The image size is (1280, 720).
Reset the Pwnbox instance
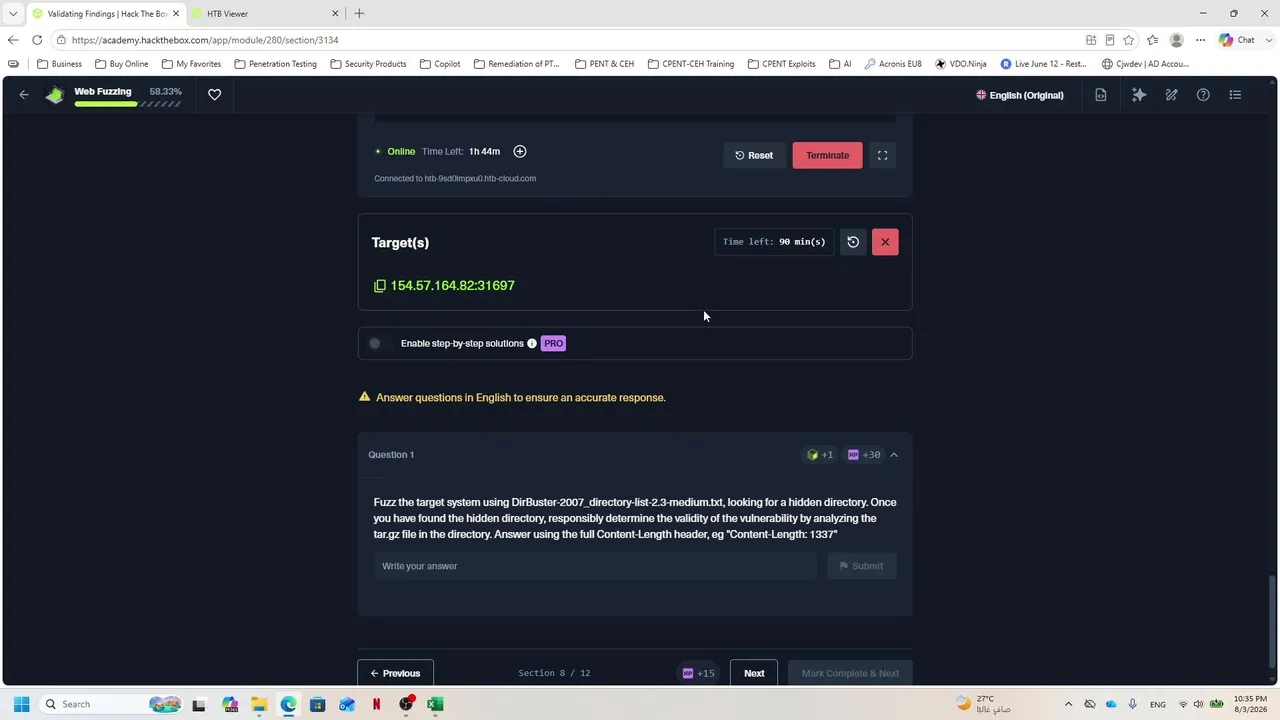[754, 155]
